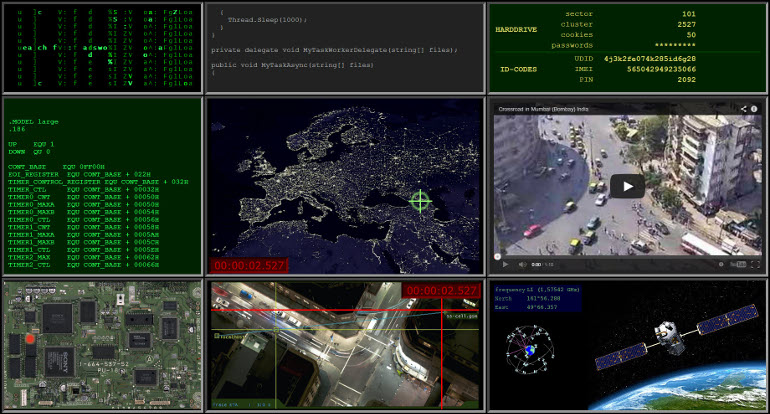Image resolution: width=770 pixels, height=414 pixels.
Task: Select the cookies value 50
Action: pos(691,34)
